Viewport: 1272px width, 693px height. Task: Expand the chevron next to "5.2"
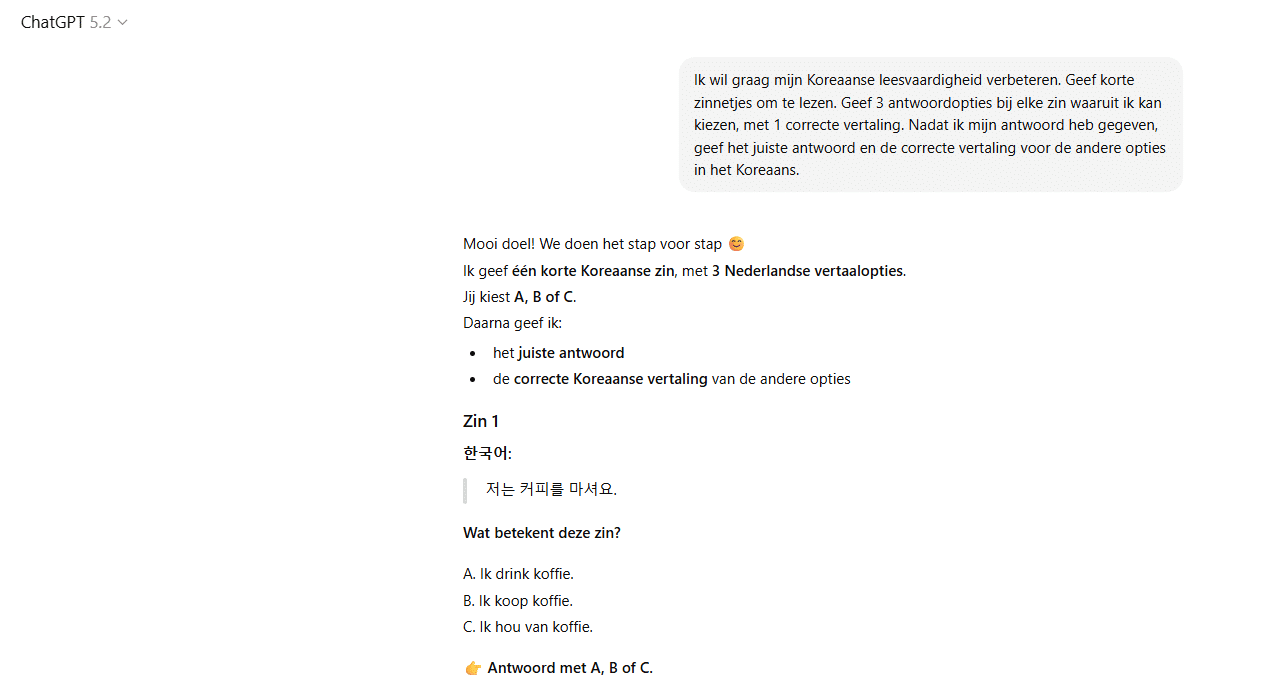122,22
